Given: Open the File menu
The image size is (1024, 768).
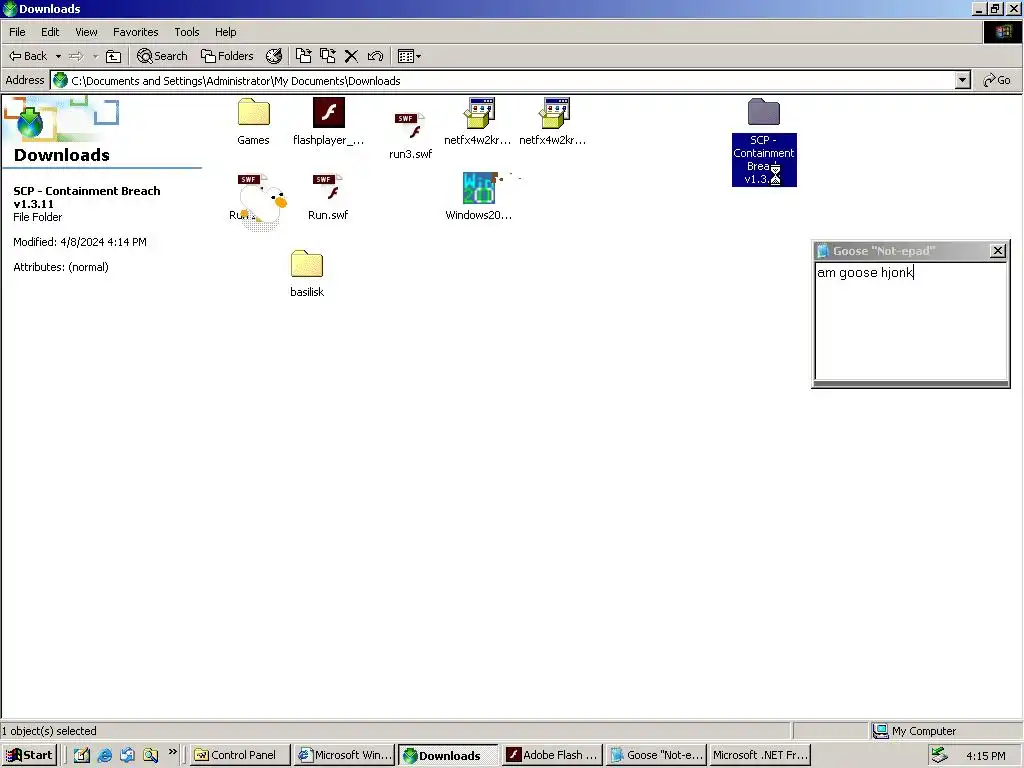Looking at the screenshot, I should point(17,32).
